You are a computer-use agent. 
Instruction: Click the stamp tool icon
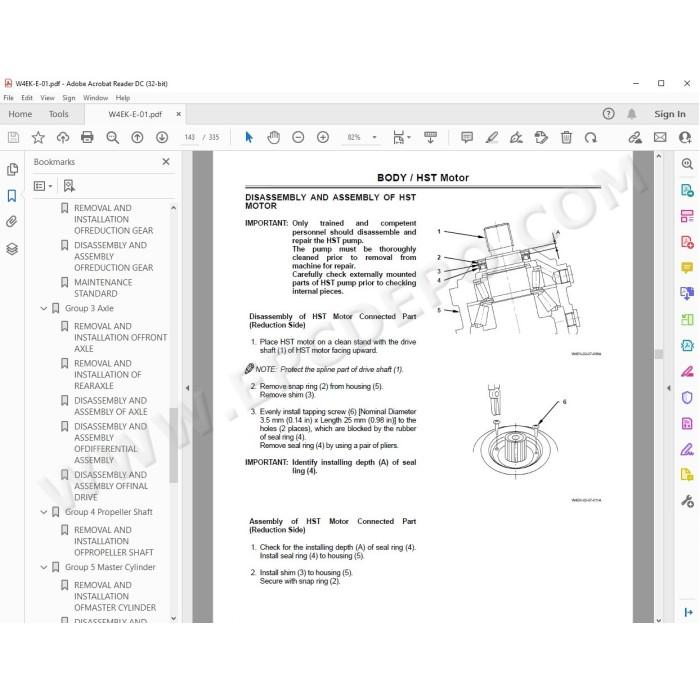point(541,138)
